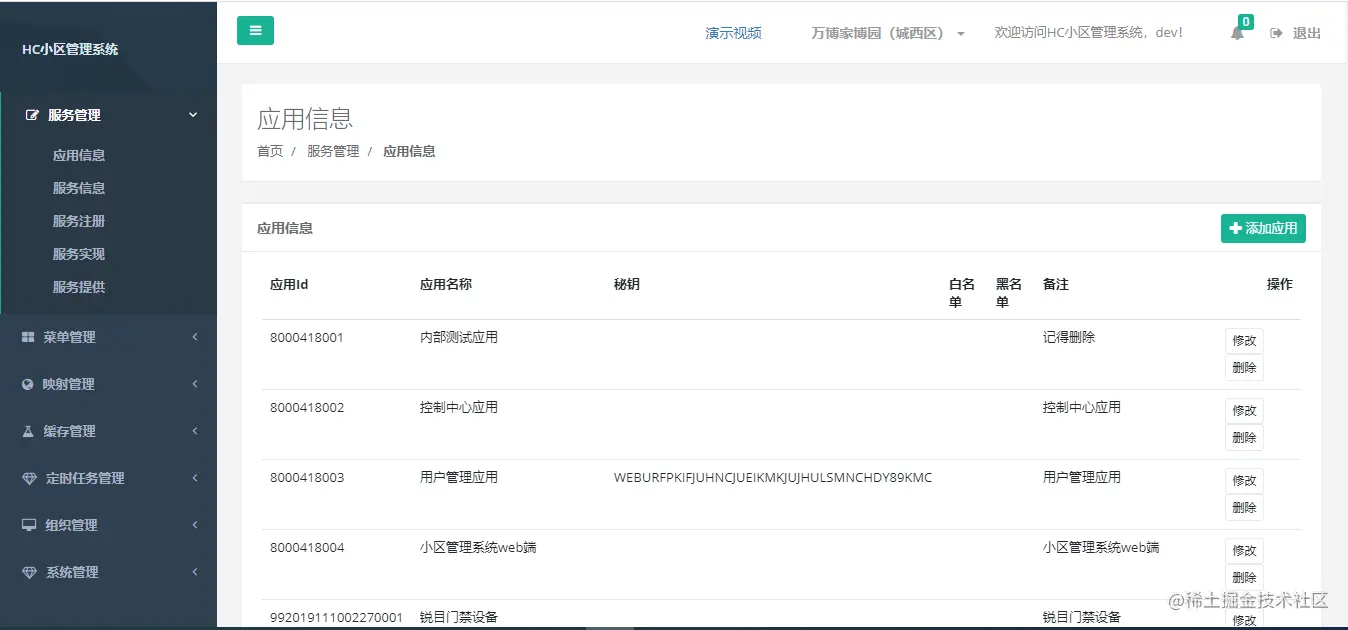
Task: Expand the 菜单管理 menu arrow
Action: (195, 337)
